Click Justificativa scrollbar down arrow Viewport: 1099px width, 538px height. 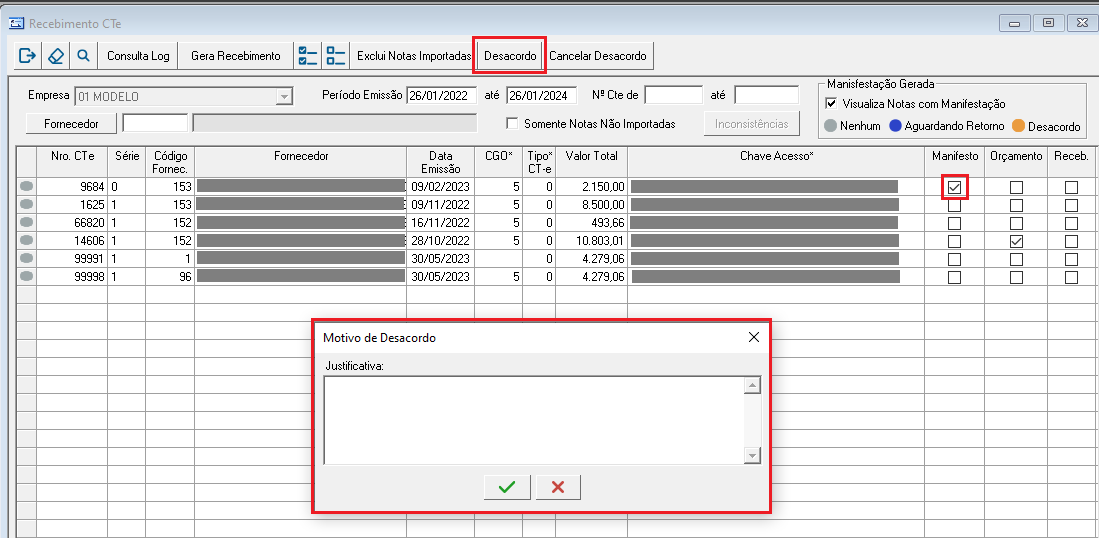pos(752,455)
